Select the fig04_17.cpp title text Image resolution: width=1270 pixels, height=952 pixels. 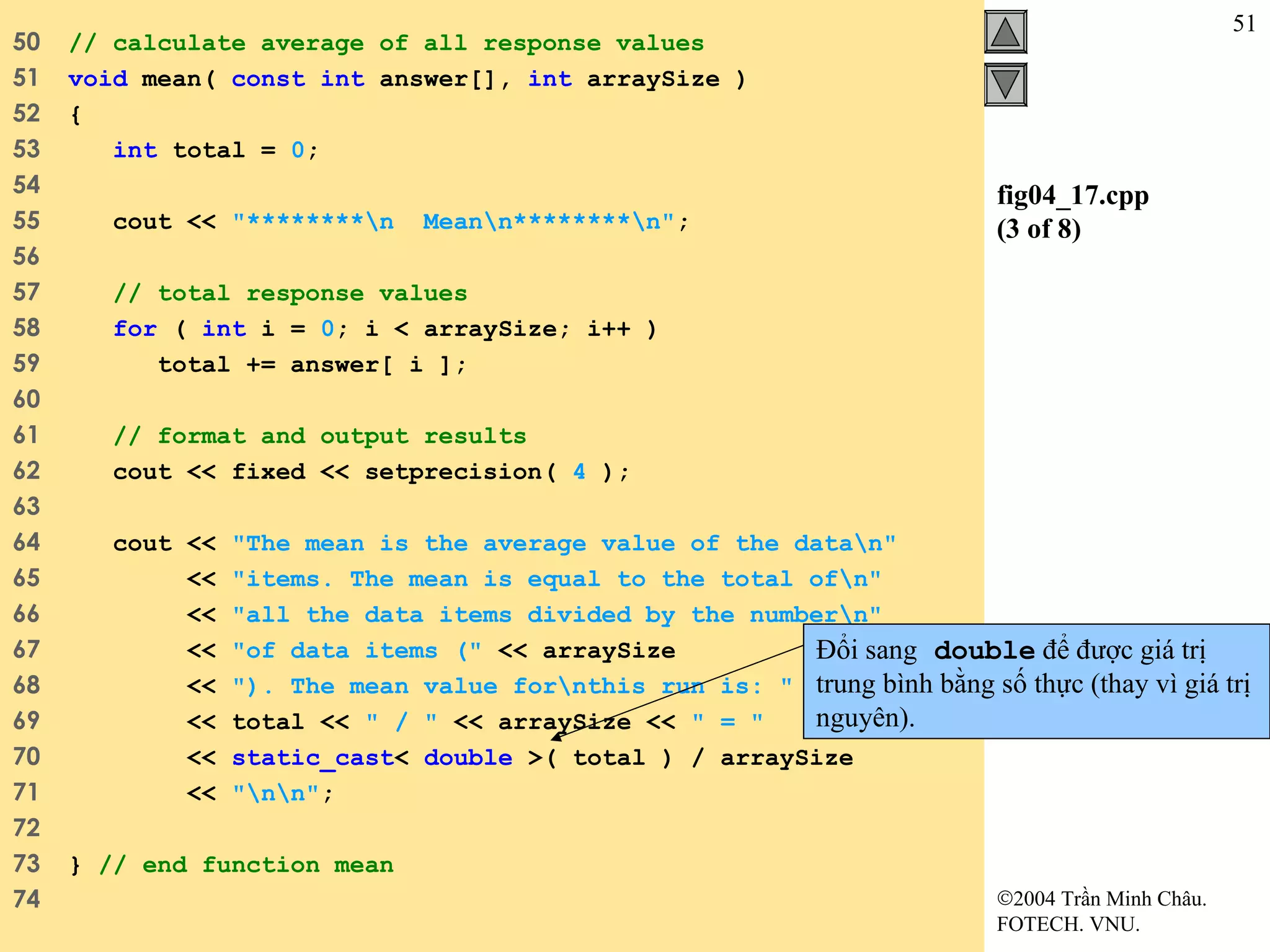pyautogui.click(x=1073, y=195)
